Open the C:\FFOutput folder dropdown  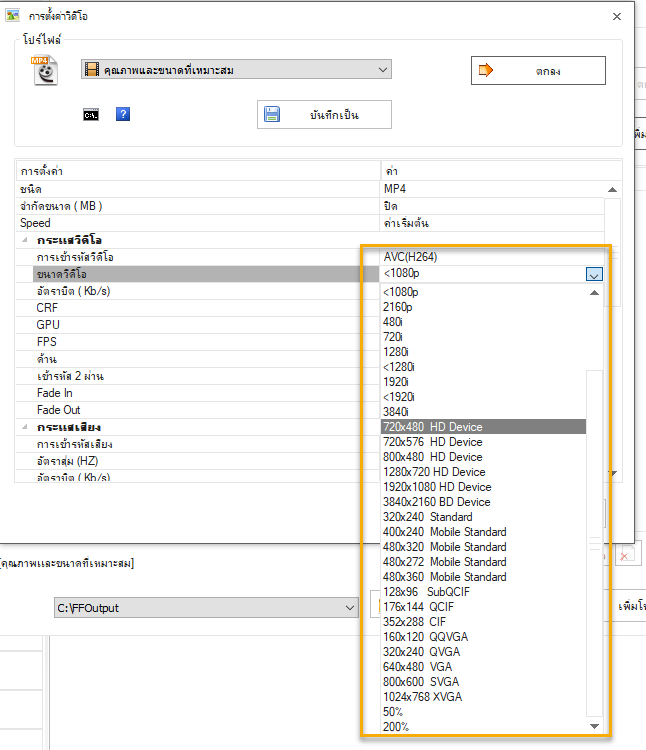(x=350, y=607)
